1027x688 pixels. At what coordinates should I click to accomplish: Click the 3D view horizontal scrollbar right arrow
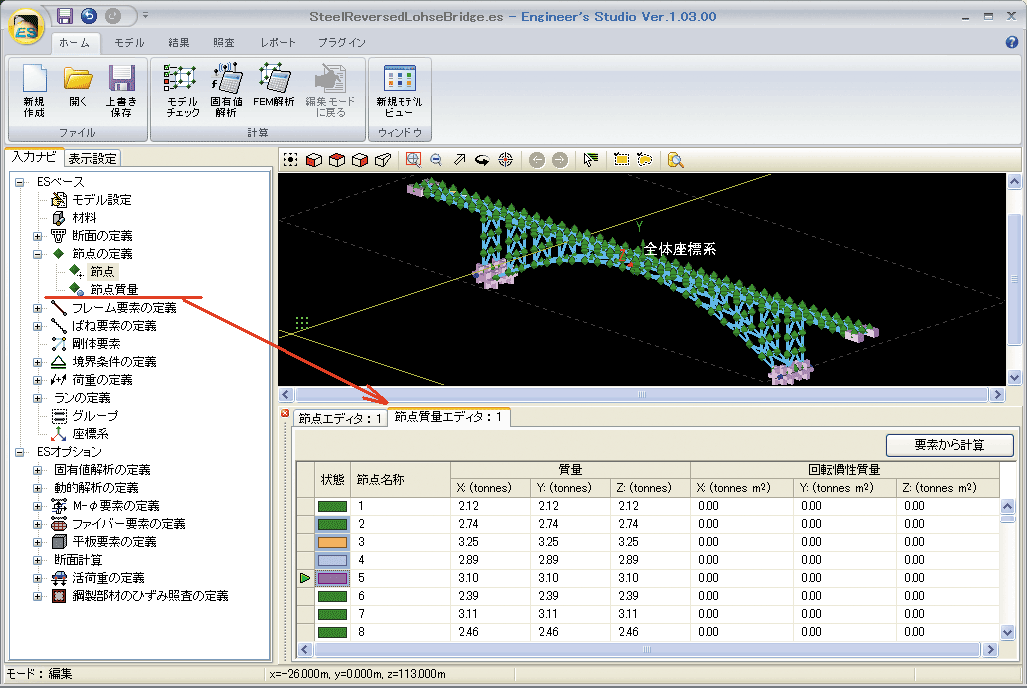coord(997,394)
